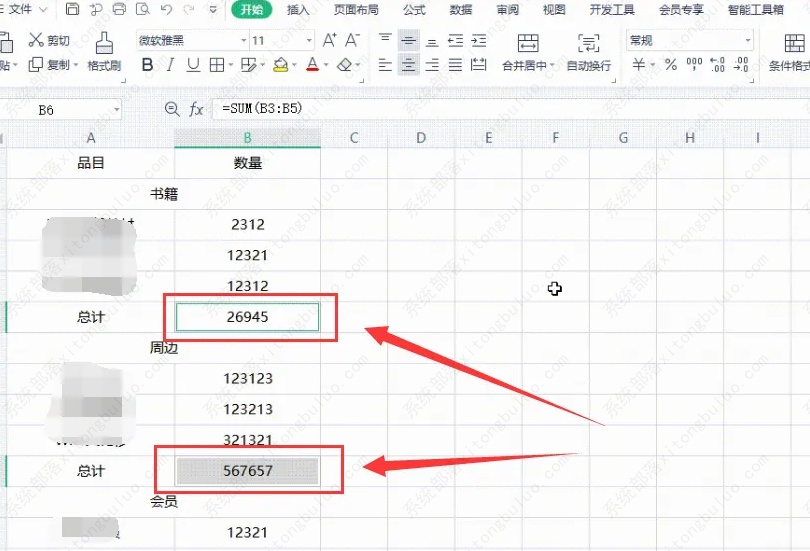Click the insert function fx icon

click(196, 109)
